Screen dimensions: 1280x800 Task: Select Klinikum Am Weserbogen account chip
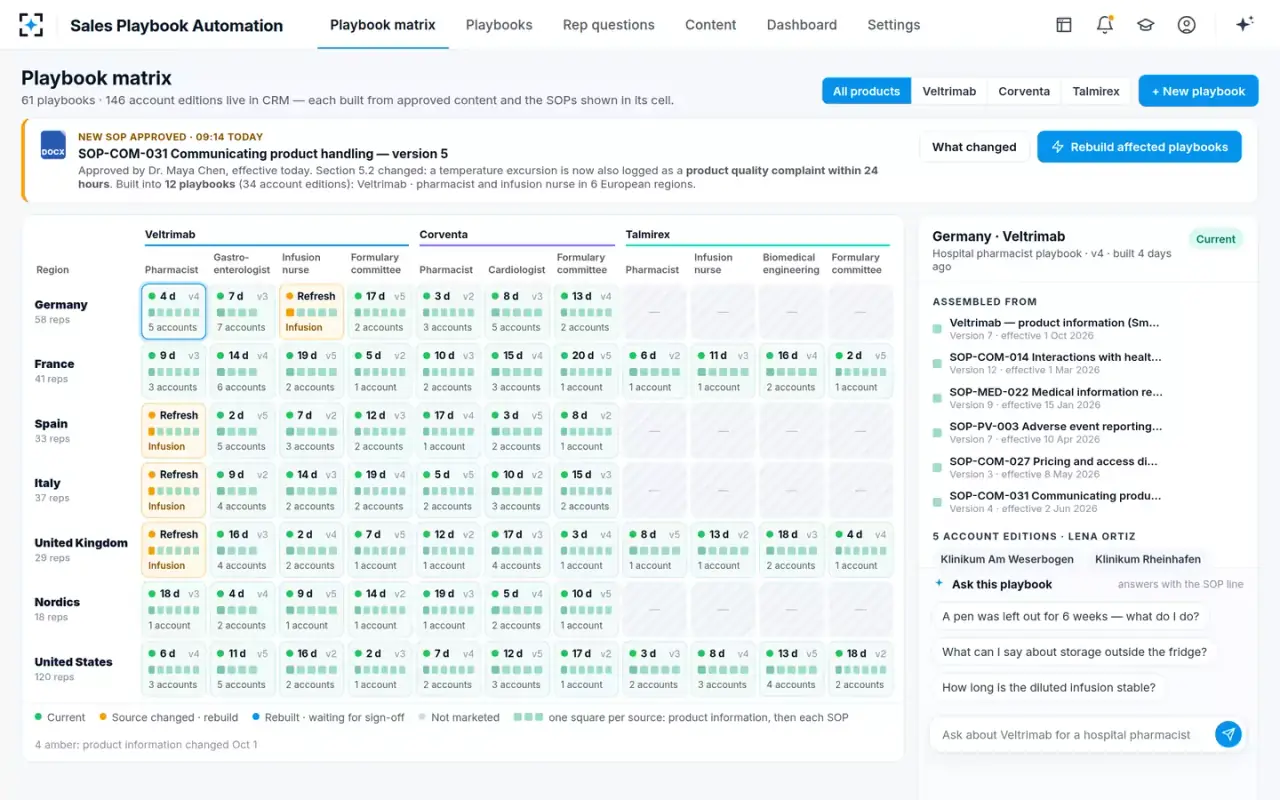point(1007,559)
